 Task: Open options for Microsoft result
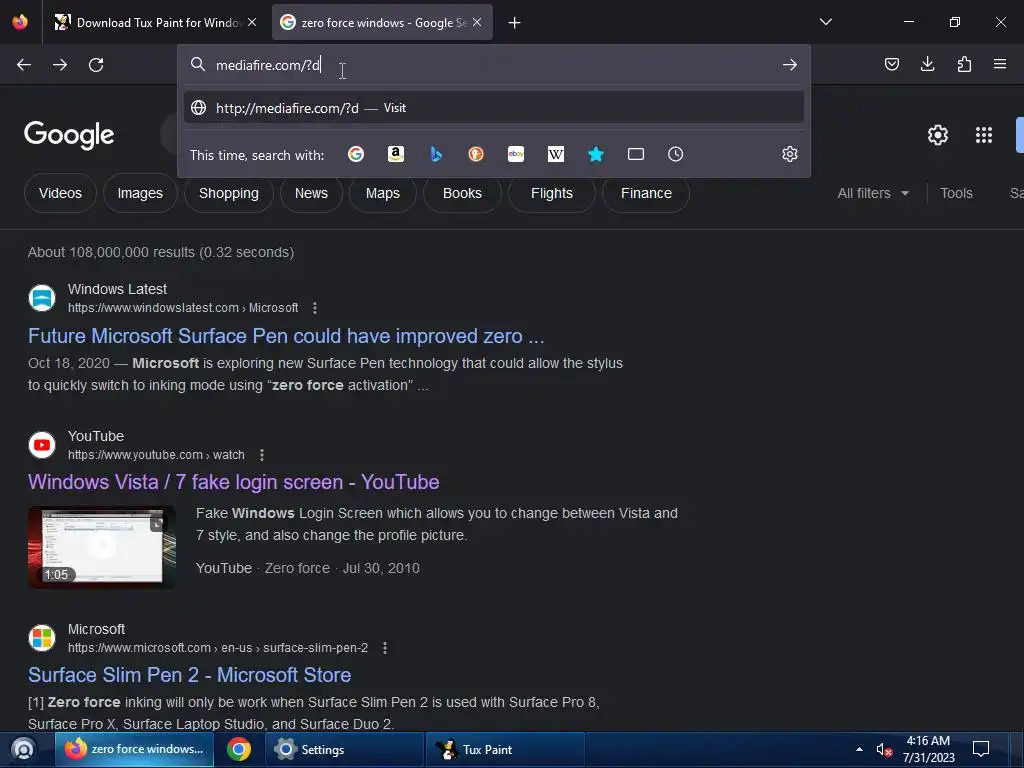pyautogui.click(x=385, y=648)
